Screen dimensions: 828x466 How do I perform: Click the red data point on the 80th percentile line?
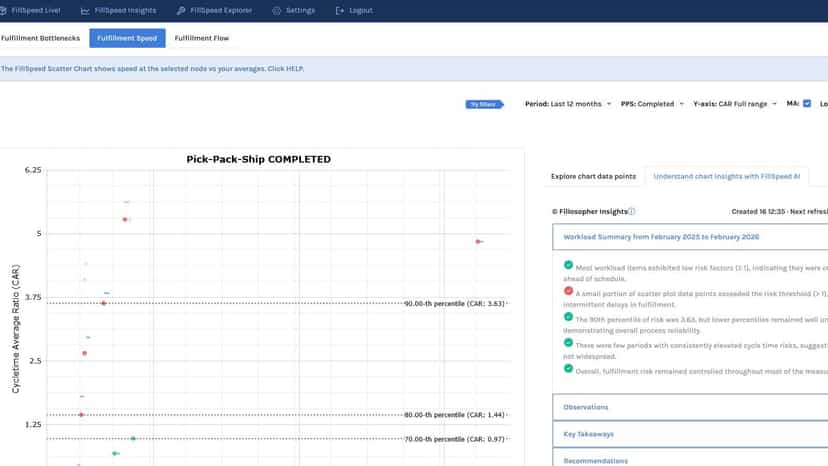click(81, 415)
